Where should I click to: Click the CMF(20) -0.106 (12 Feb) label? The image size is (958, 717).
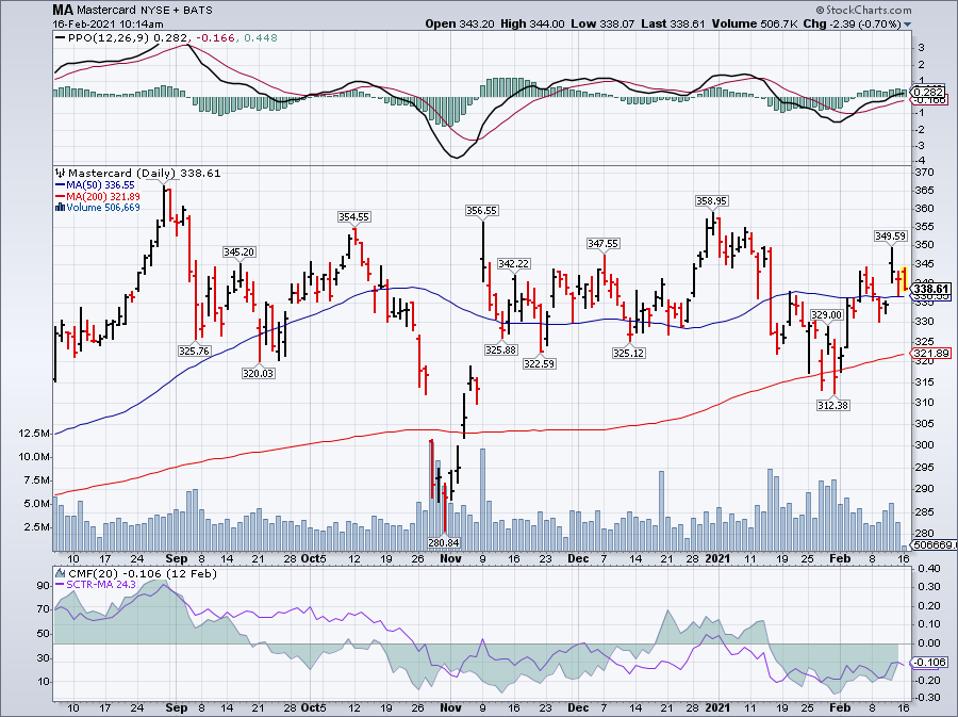pos(142,573)
